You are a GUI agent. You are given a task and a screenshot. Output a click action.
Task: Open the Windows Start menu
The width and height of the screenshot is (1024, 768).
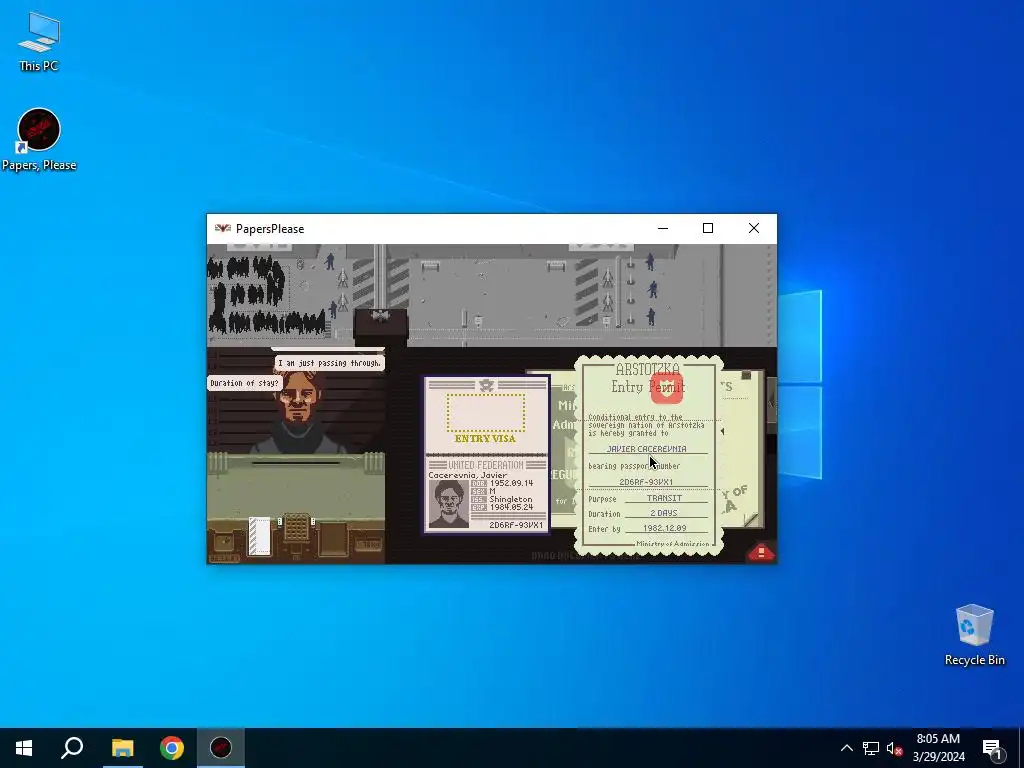(x=24, y=748)
